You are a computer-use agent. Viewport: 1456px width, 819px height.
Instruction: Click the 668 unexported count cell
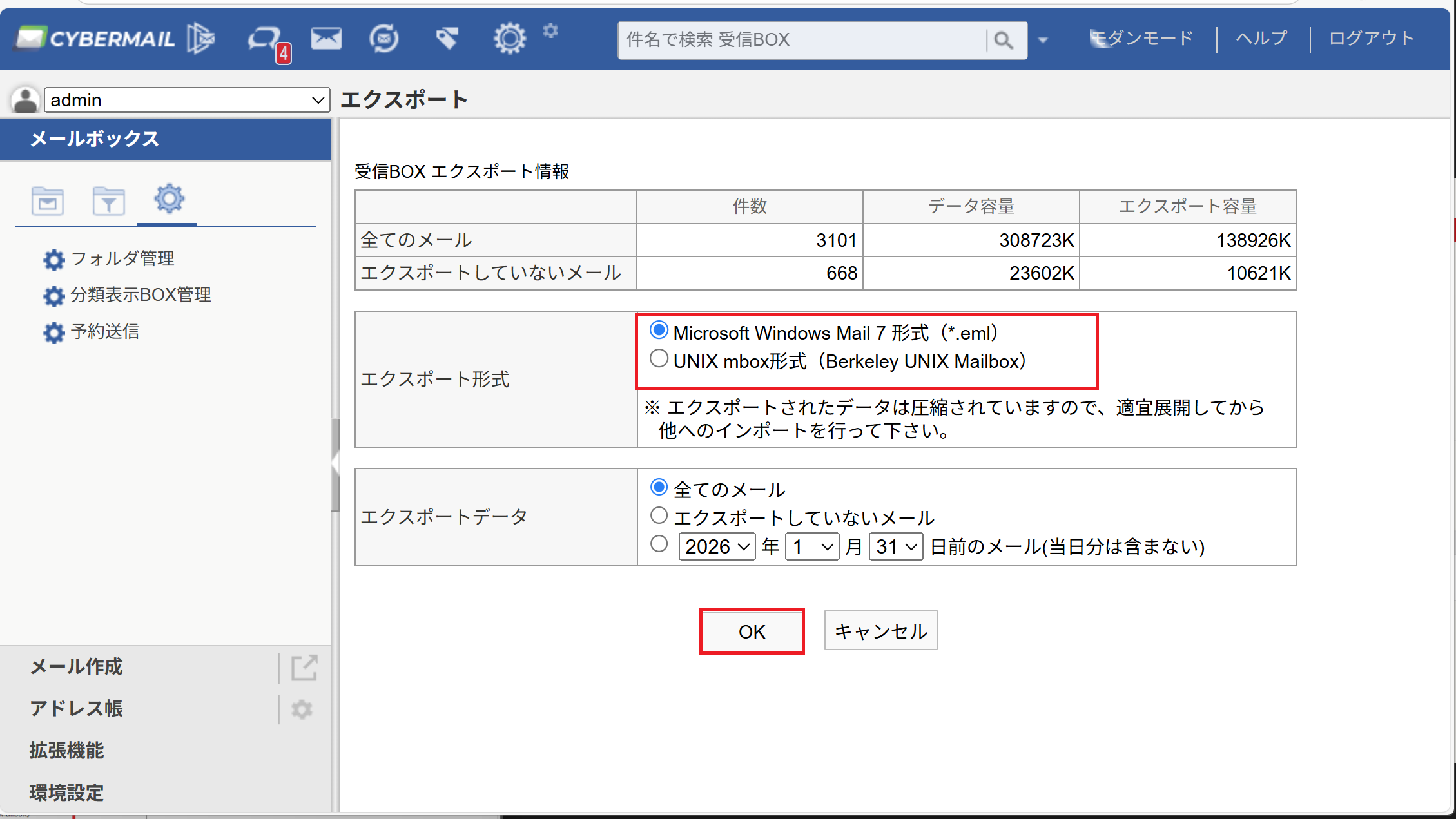[750, 273]
